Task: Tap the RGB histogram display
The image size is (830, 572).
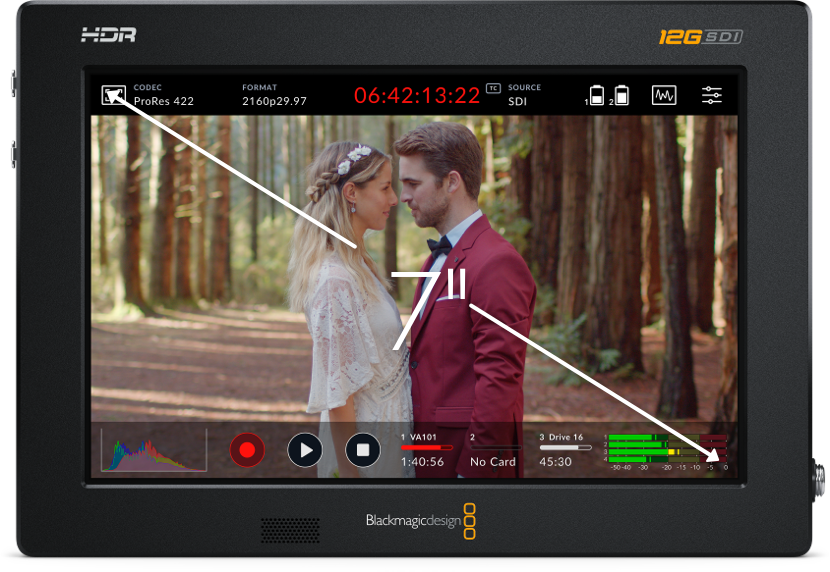Action: [x=154, y=450]
